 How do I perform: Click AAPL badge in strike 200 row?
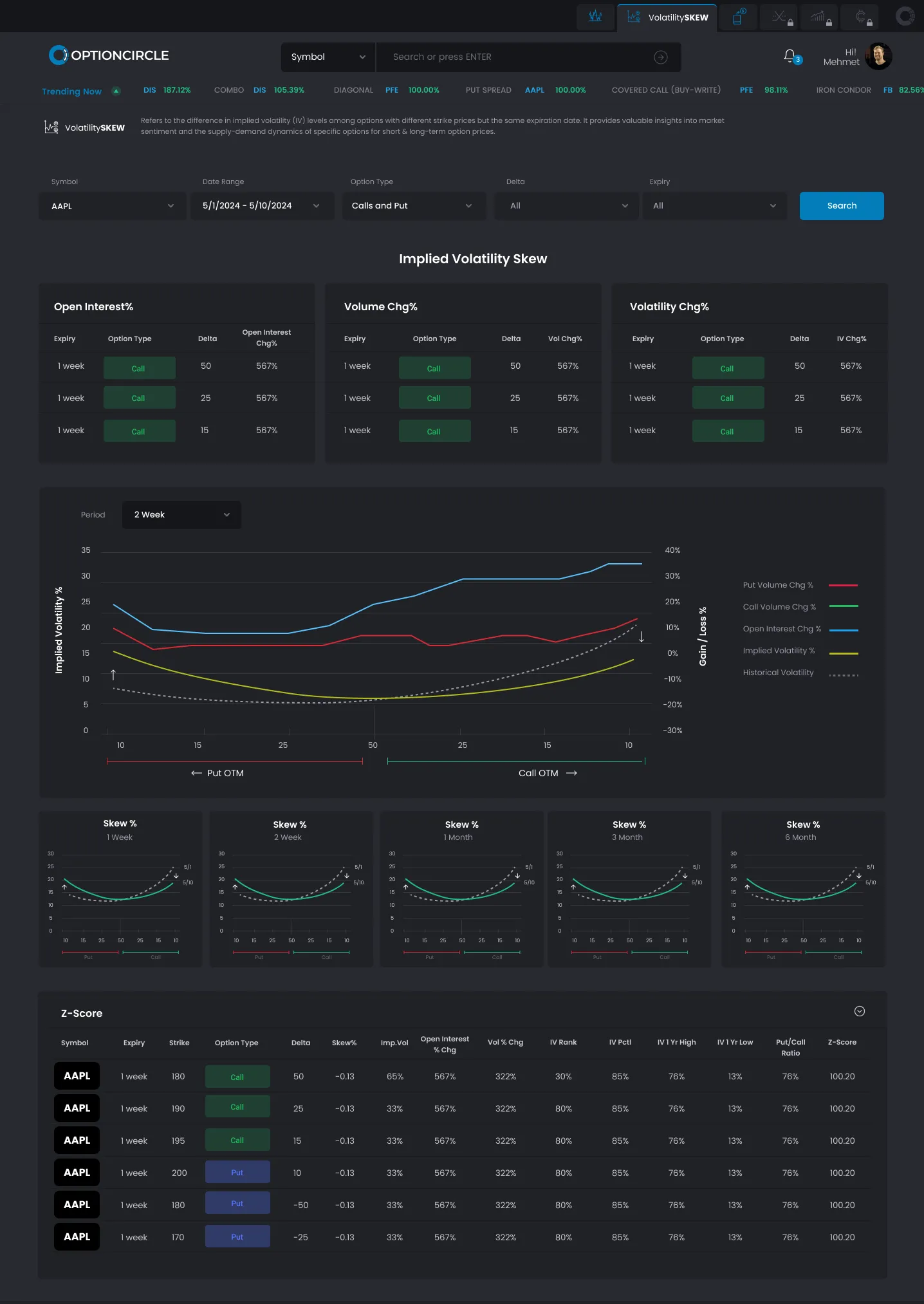(77, 1173)
